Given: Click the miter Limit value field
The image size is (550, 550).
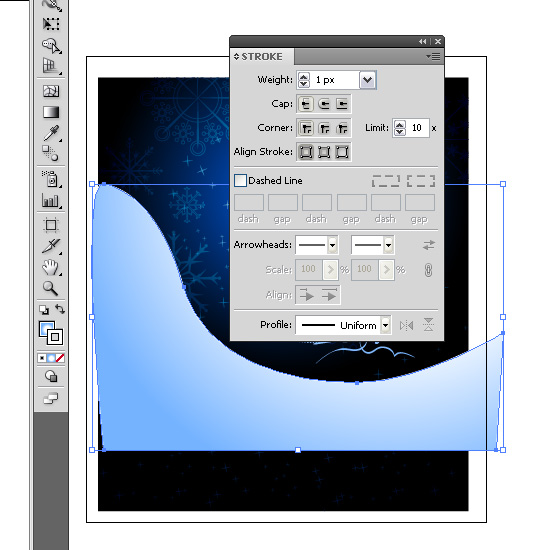Looking at the screenshot, I should coord(417,128).
